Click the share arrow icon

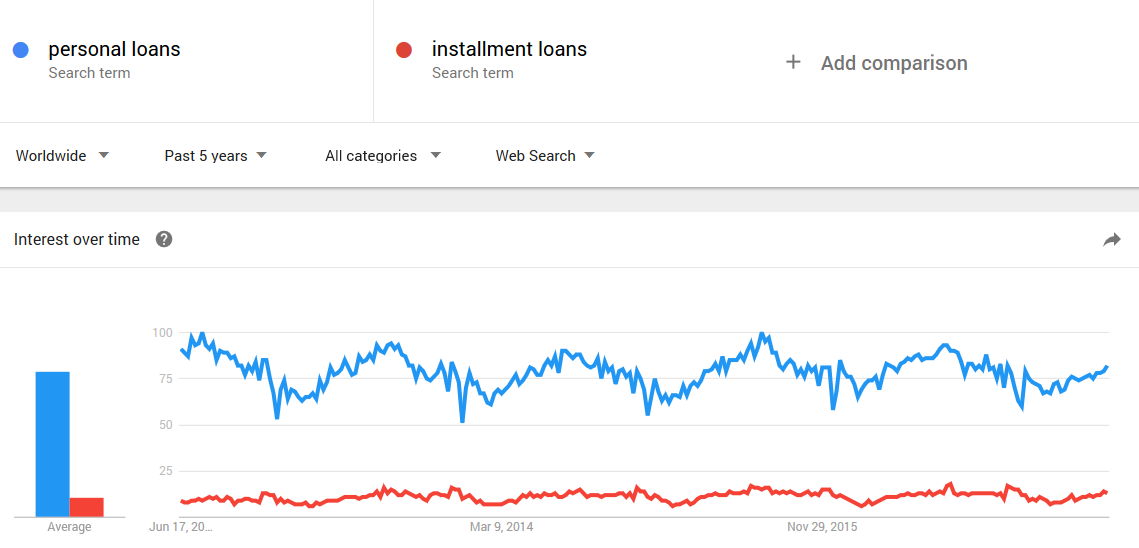(x=1112, y=240)
